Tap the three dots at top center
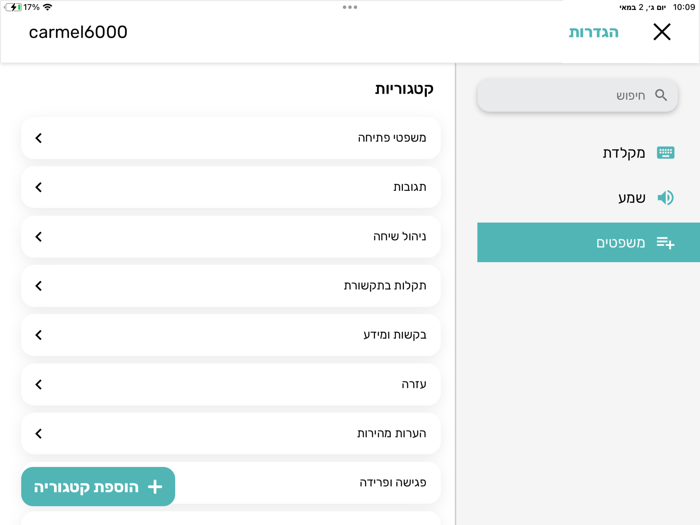Image resolution: width=700 pixels, height=525 pixels. 350,7
